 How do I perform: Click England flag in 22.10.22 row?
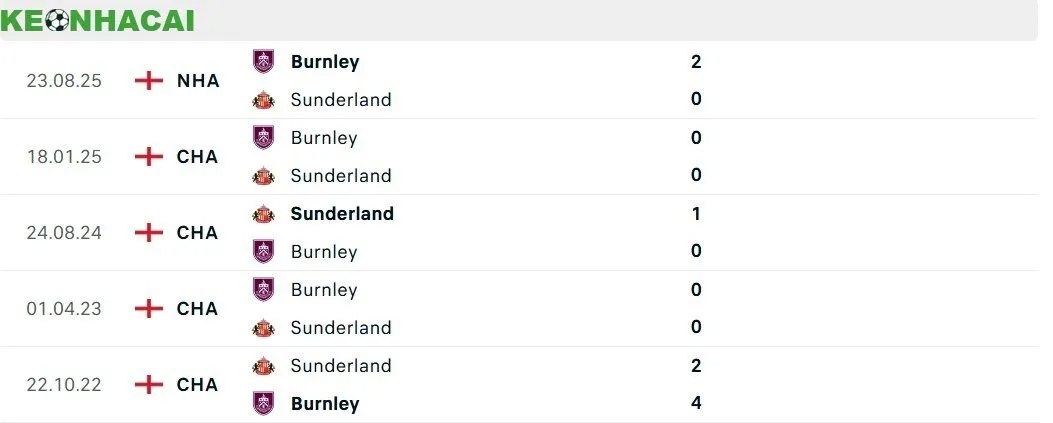click(x=148, y=384)
